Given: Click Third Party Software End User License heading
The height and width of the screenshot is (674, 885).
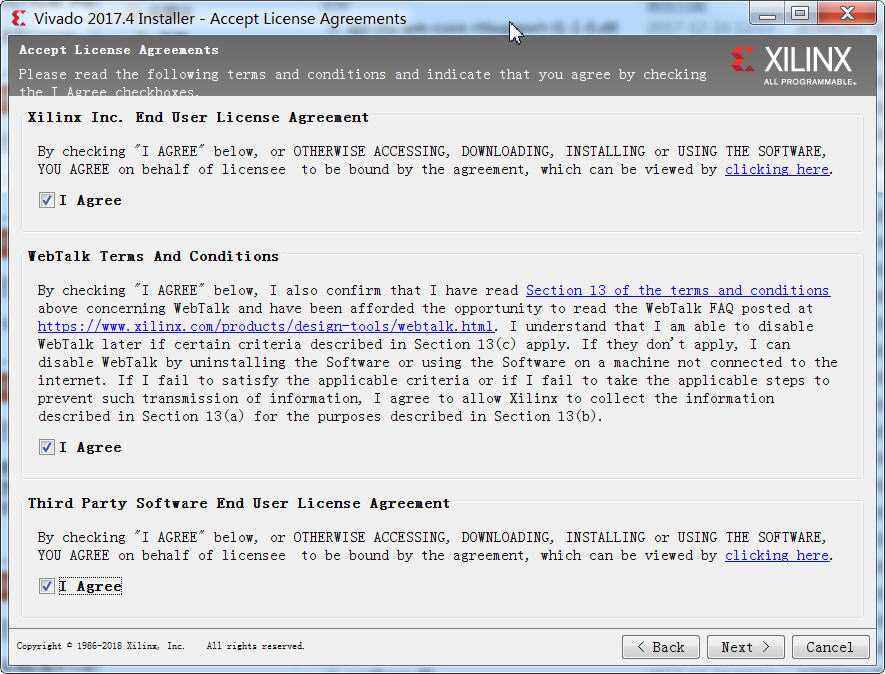Looking at the screenshot, I should (239, 503).
